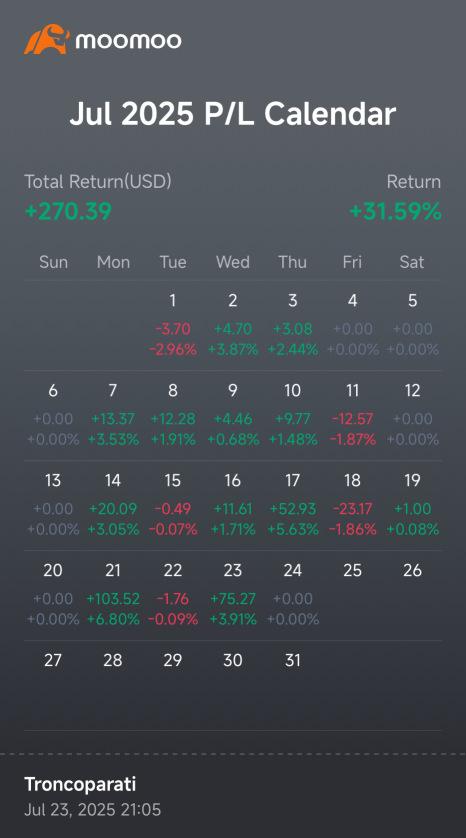Click the July 19 cell showing +1.00
The height and width of the screenshot is (838, 466).
pyautogui.click(x=412, y=506)
